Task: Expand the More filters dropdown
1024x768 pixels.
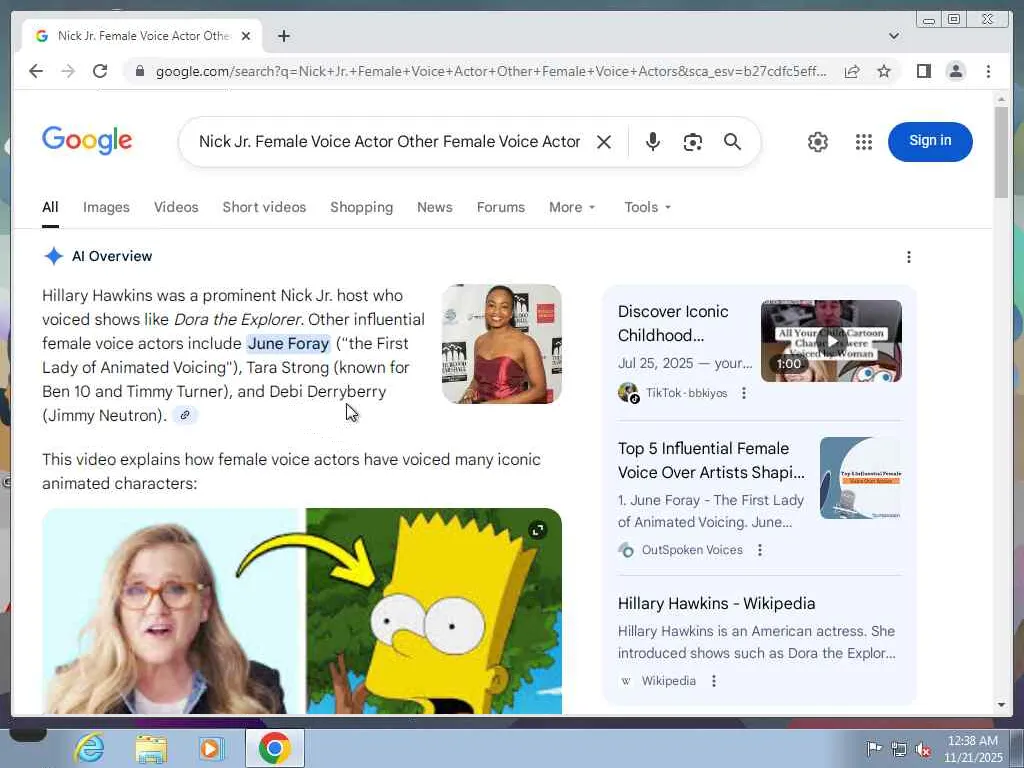Action: [x=572, y=207]
